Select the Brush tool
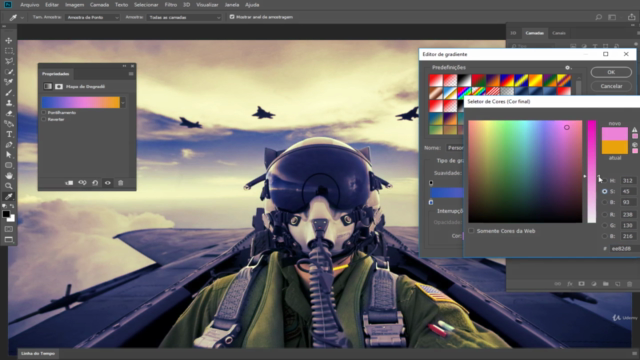640x360 pixels. [9, 93]
